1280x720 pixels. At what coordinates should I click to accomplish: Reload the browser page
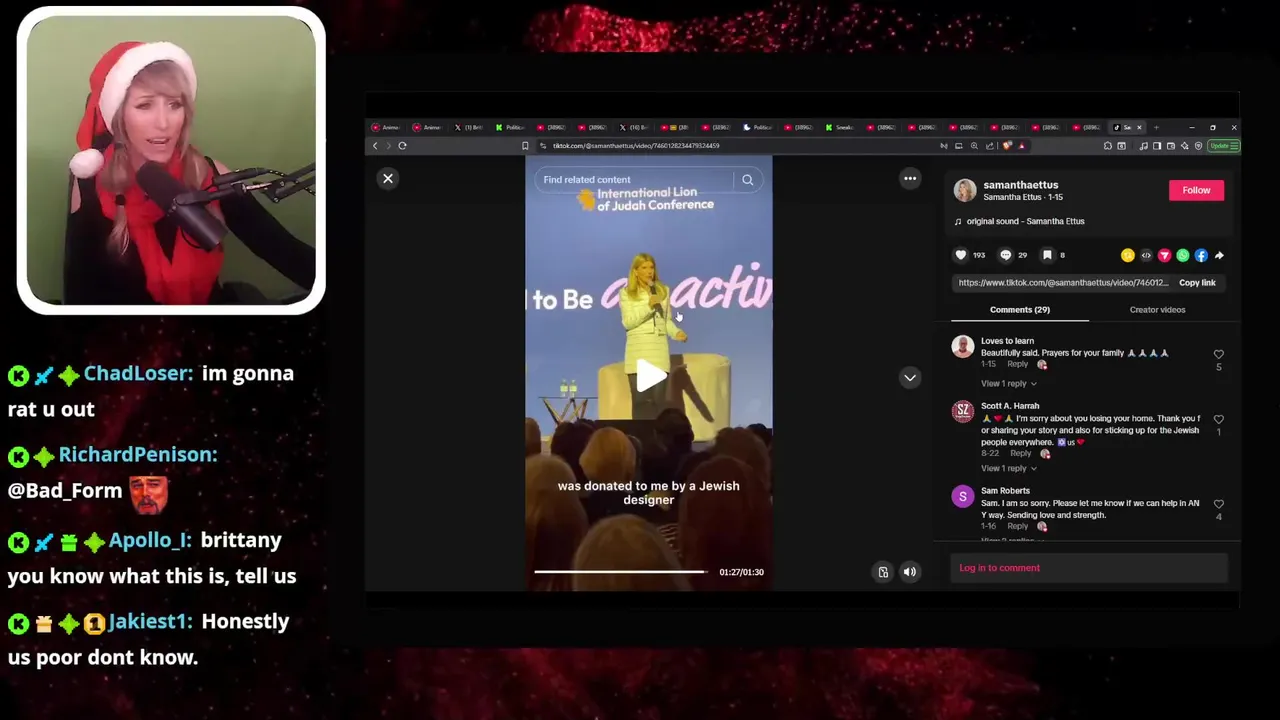(x=402, y=146)
